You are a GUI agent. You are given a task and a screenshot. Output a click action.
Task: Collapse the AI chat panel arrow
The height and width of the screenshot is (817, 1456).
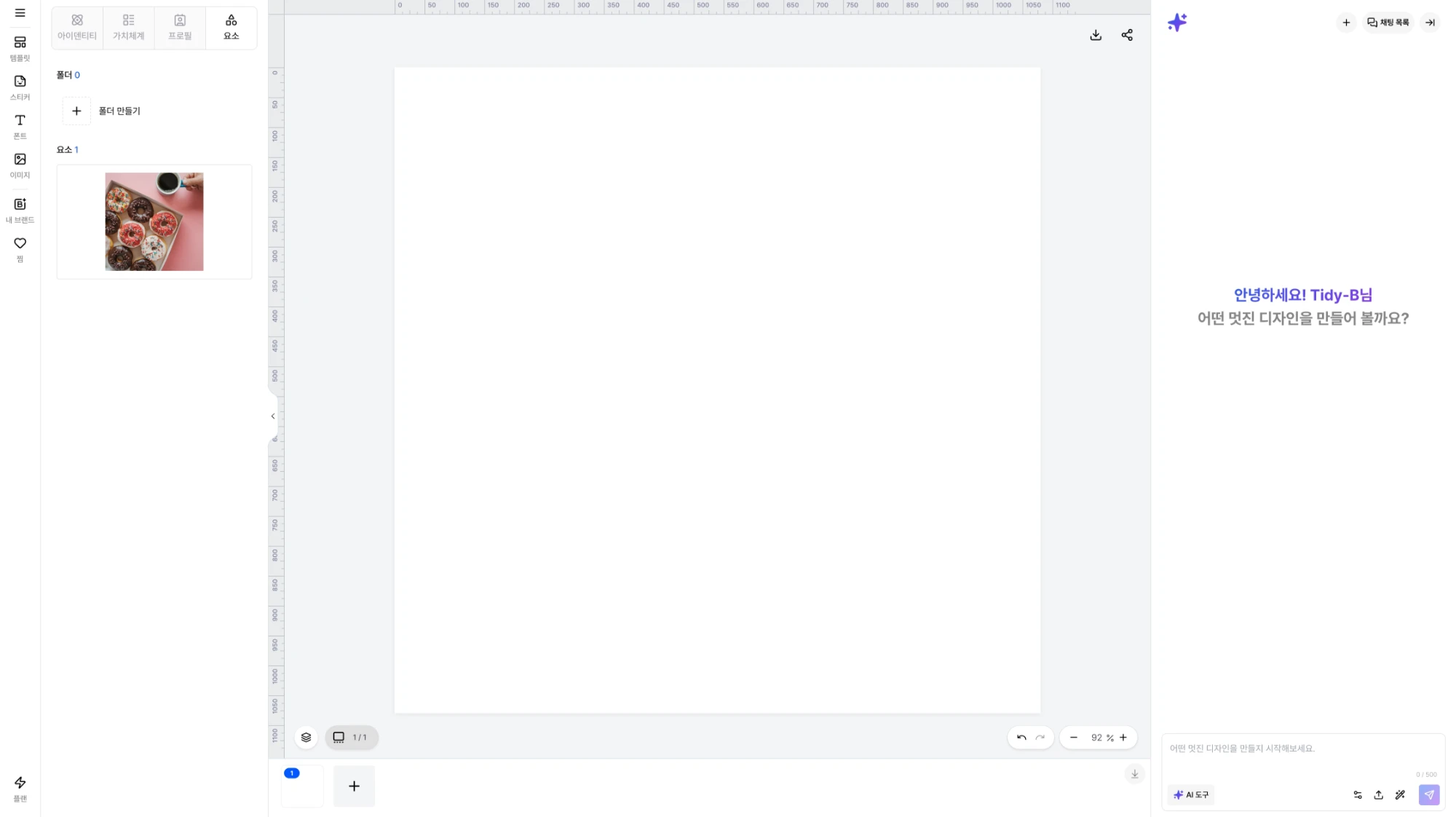pyautogui.click(x=1431, y=23)
